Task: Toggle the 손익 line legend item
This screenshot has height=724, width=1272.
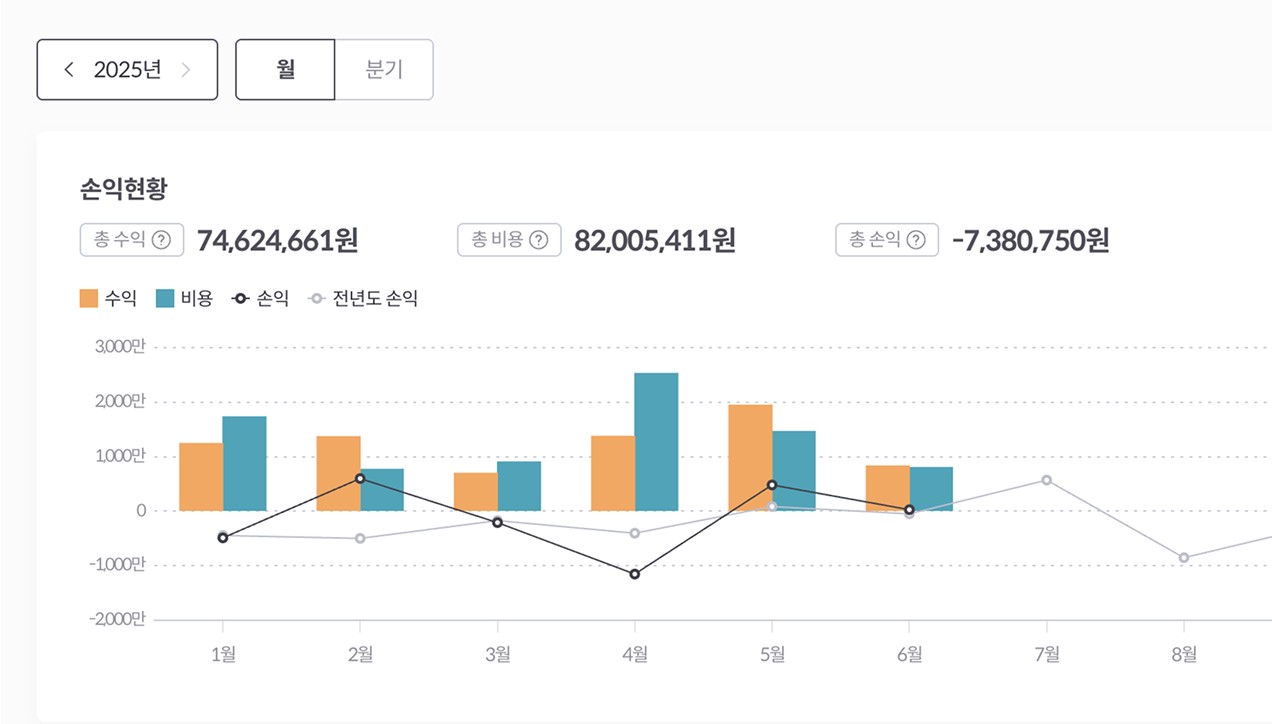Action: coord(260,298)
